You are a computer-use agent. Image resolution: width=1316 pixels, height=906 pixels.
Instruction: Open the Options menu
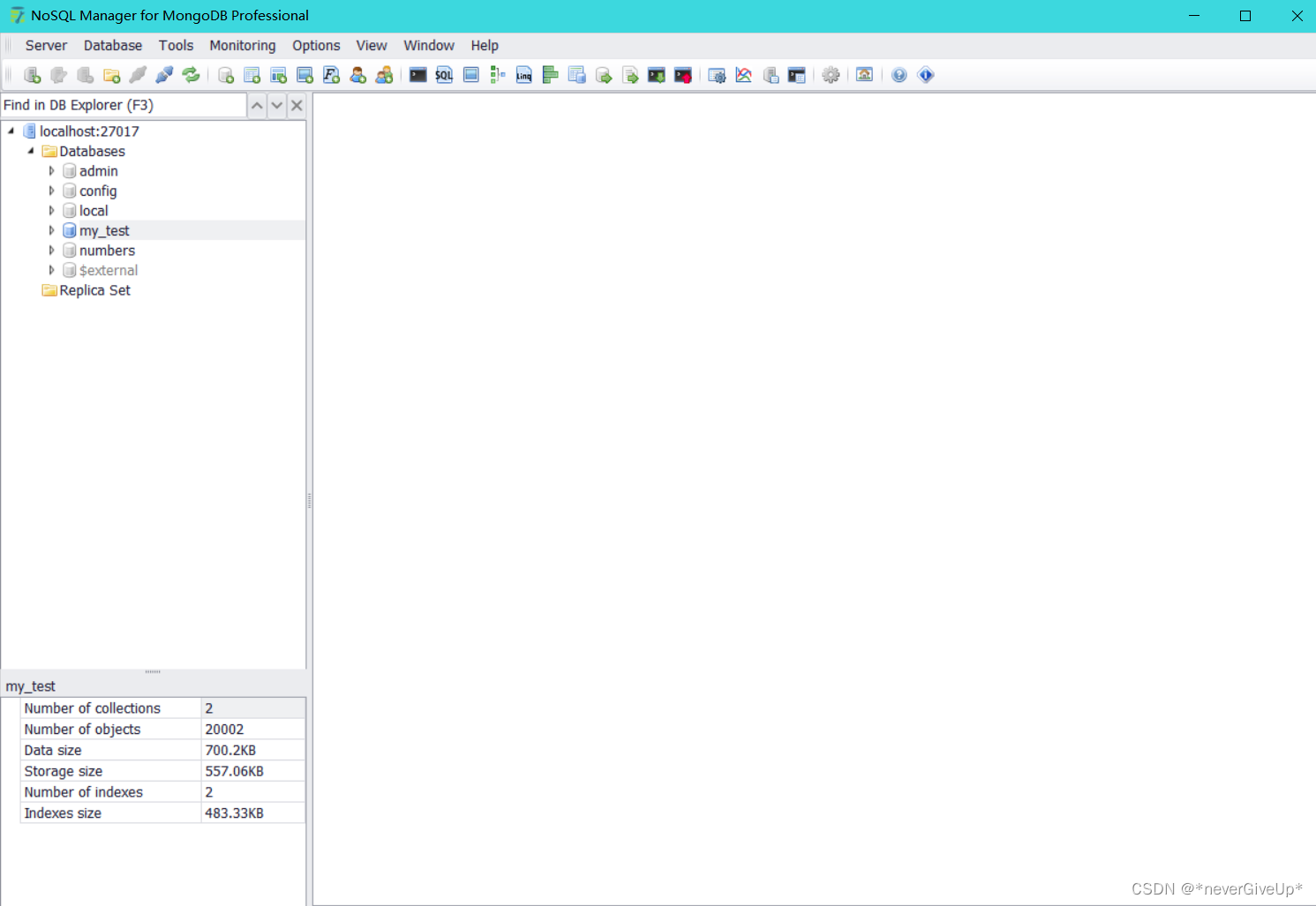point(316,46)
